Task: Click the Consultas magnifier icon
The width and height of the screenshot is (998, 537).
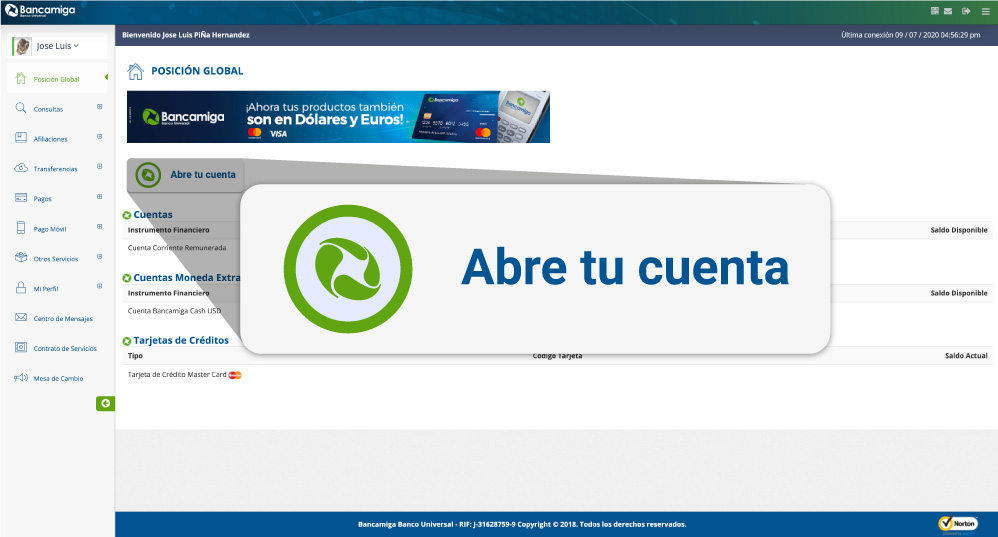Action: click(21, 108)
